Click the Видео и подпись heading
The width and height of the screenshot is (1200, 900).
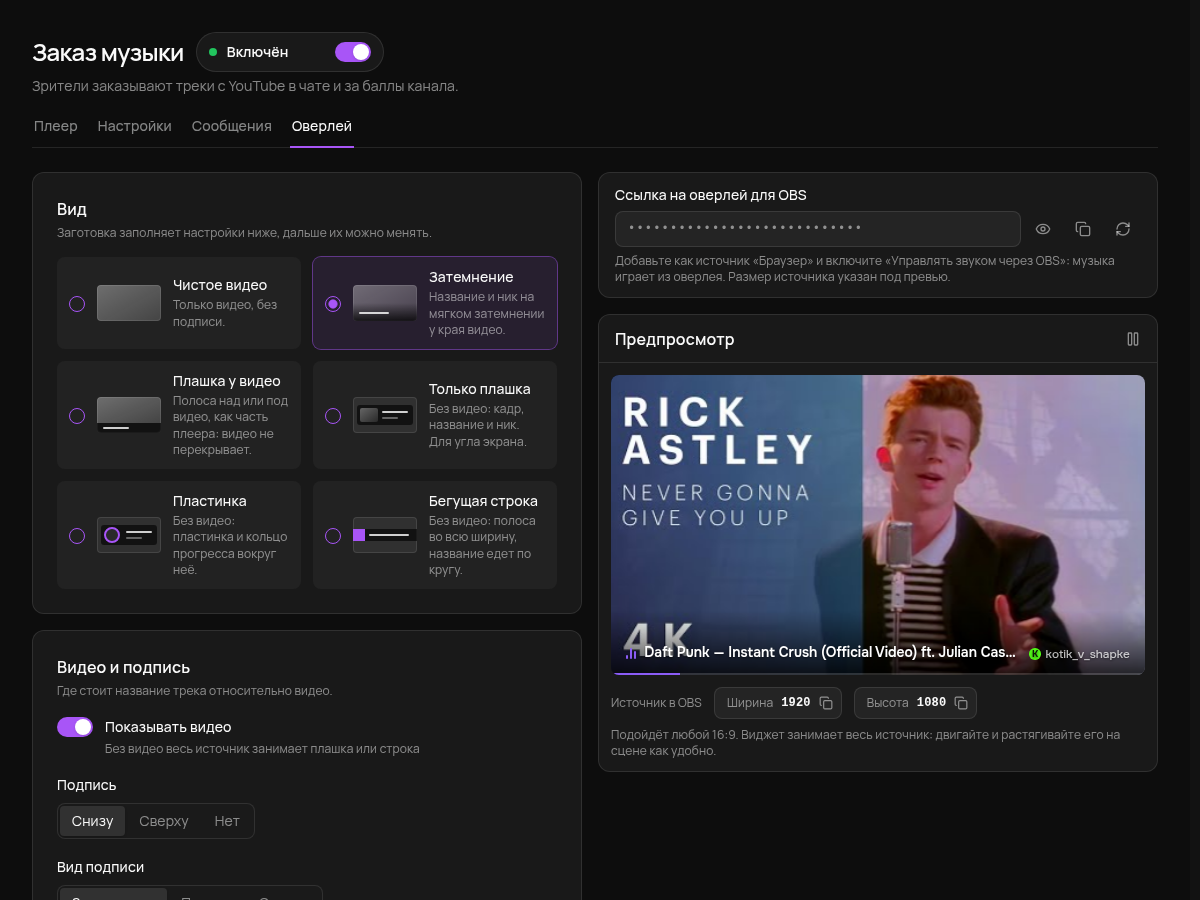(x=124, y=667)
